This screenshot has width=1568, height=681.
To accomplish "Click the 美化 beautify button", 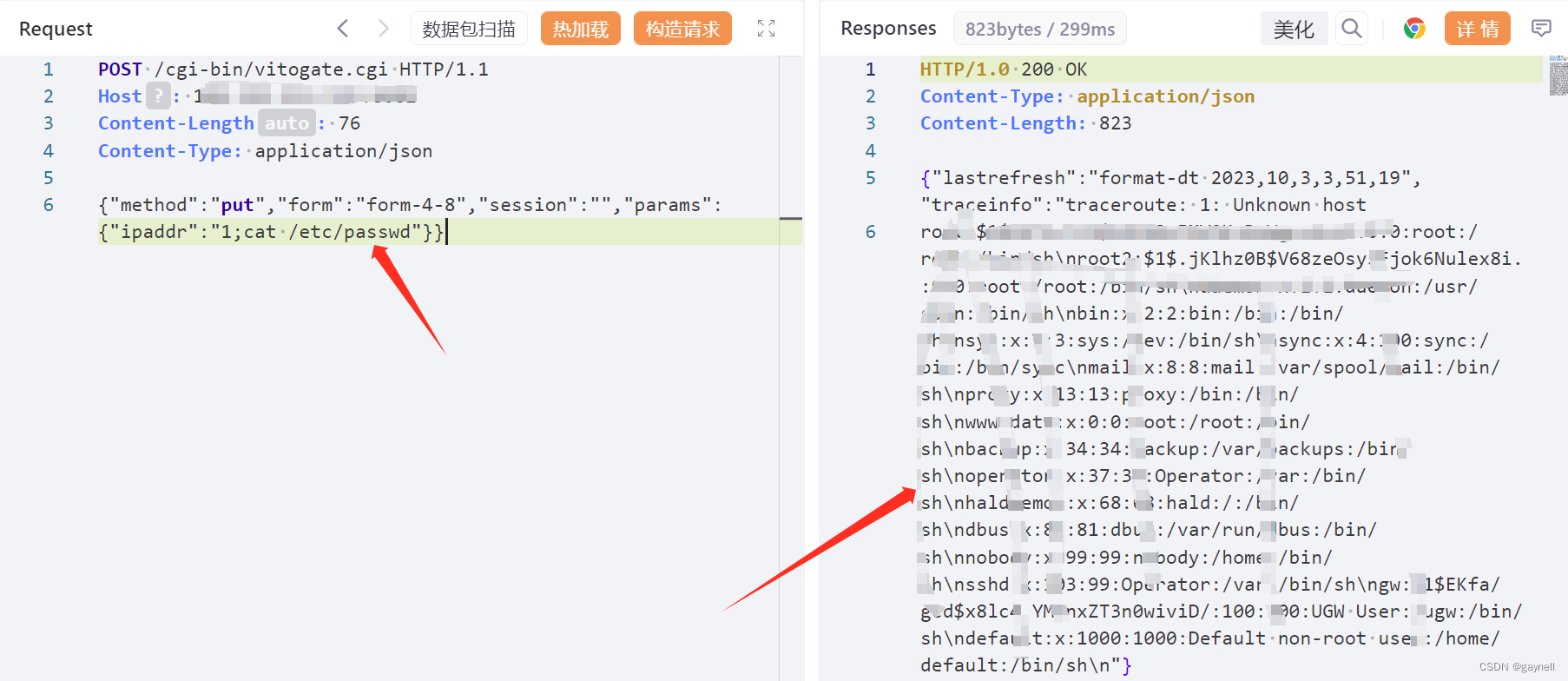I will pyautogui.click(x=1294, y=29).
